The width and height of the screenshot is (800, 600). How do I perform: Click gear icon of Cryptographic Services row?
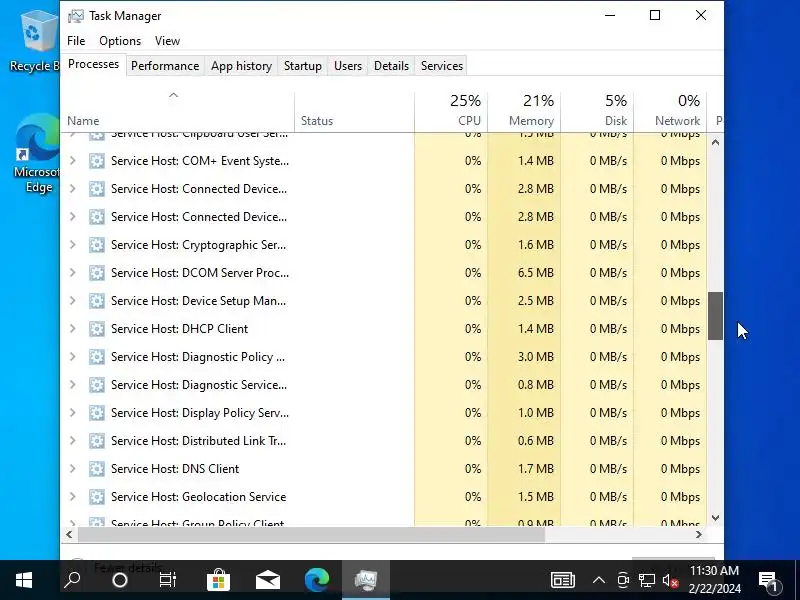[x=96, y=245]
